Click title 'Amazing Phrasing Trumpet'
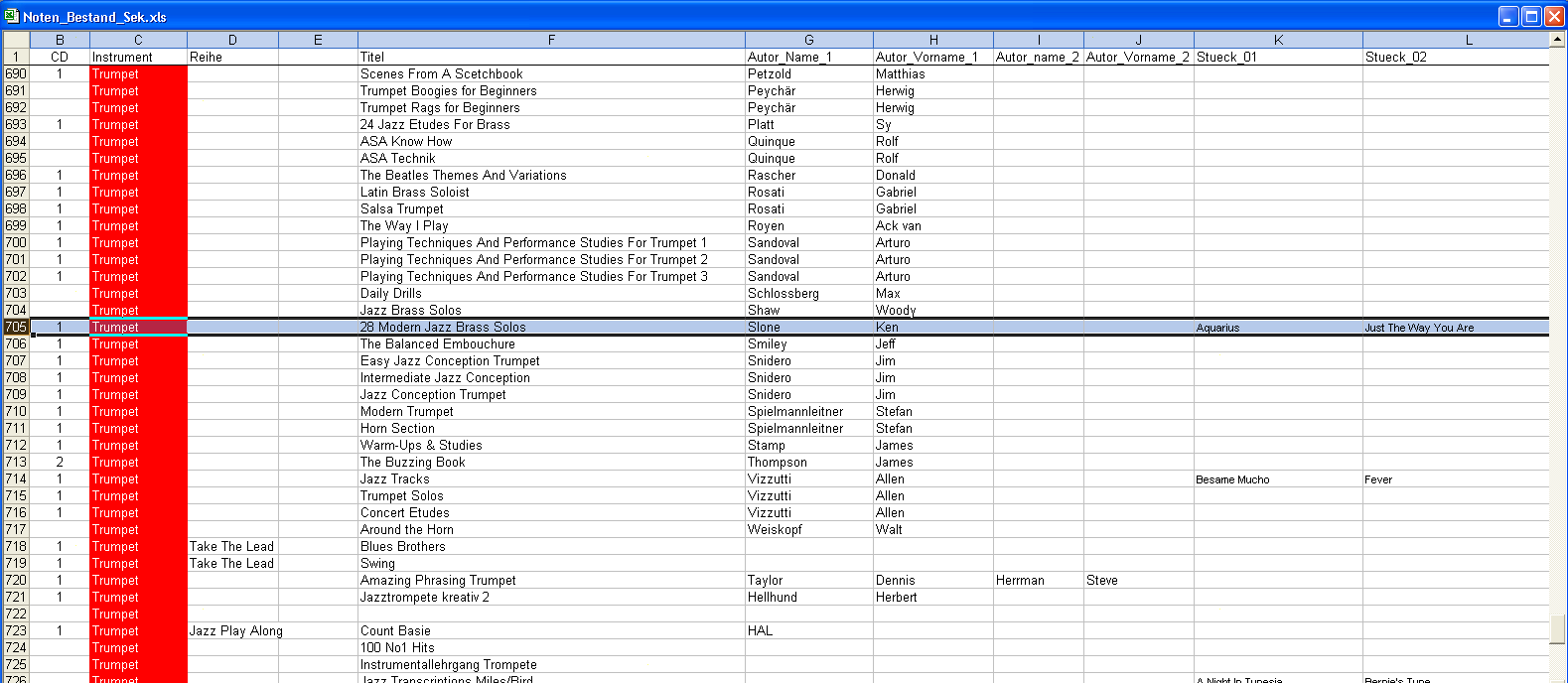Screen dimensions: 1568x683 tap(438, 580)
